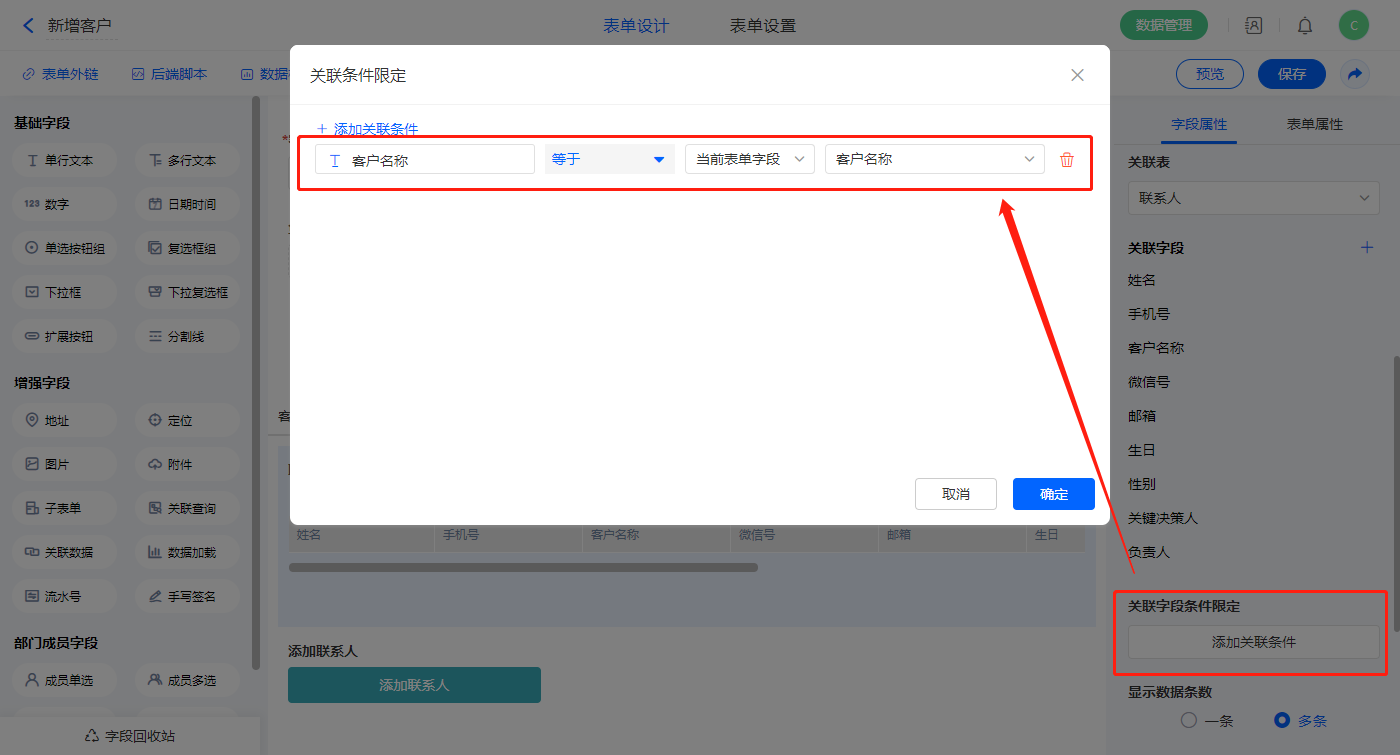The height and width of the screenshot is (755, 1400).
Task: Open the user avatar menu
Action: click(x=1353, y=26)
